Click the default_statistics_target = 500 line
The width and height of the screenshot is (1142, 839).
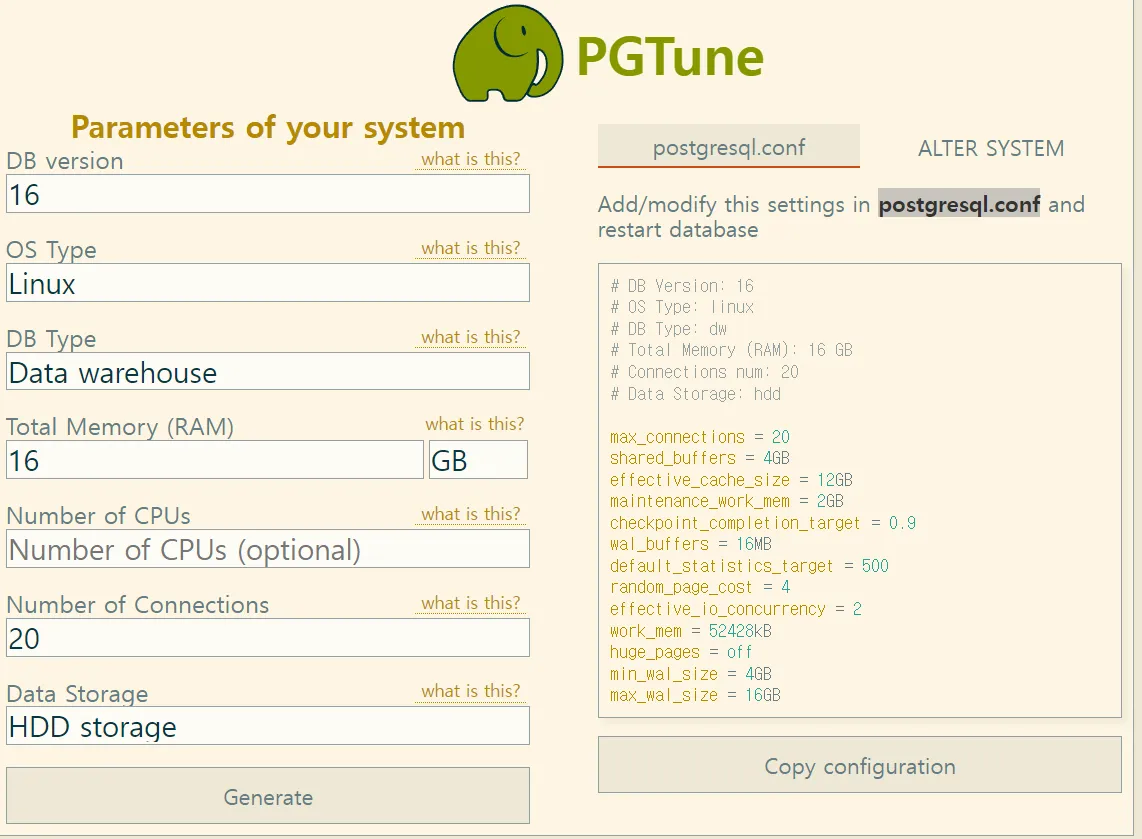pyautogui.click(x=749, y=566)
